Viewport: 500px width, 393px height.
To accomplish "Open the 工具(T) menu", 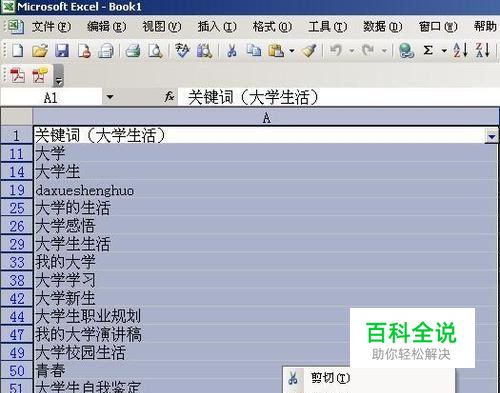I will tap(328, 26).
